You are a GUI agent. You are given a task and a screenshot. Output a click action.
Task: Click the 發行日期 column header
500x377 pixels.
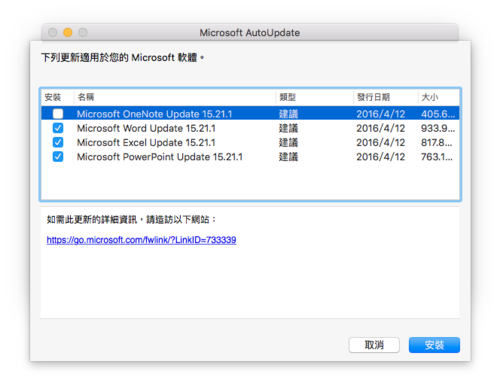click(x=386, y=97)
